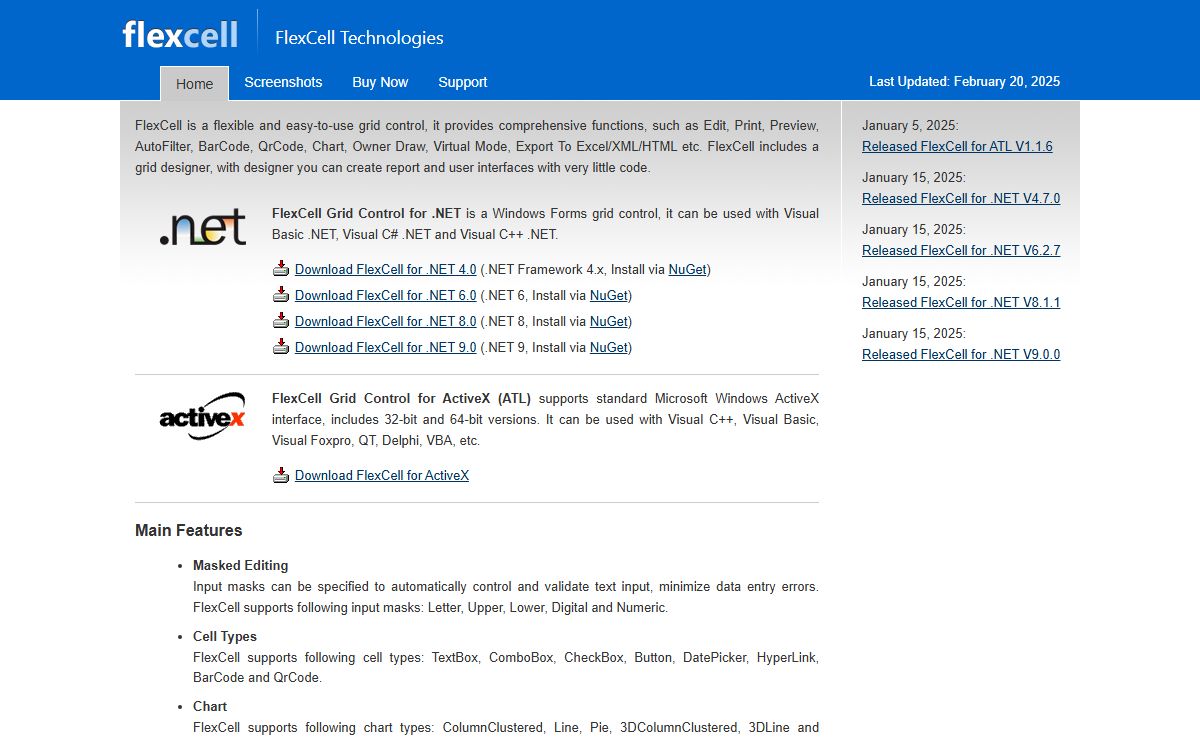Click download icon beside .NET 4.0 link
Viewport: 1200px width, 740px height.
(x=281, y=269)
